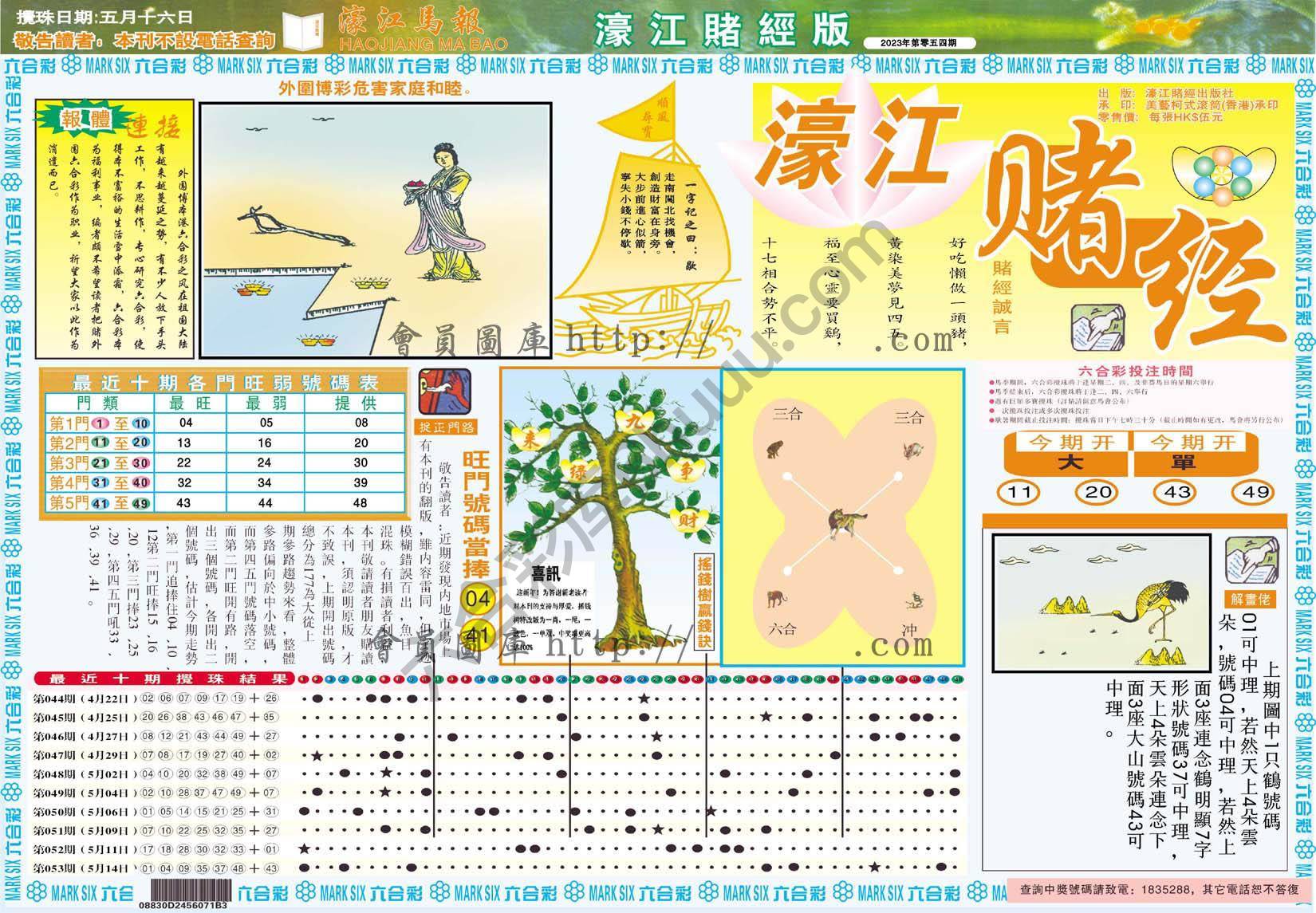Click the gold ingot labeled 爭
The width and height of the screenshot is (1316, 913).
(687, 469)
